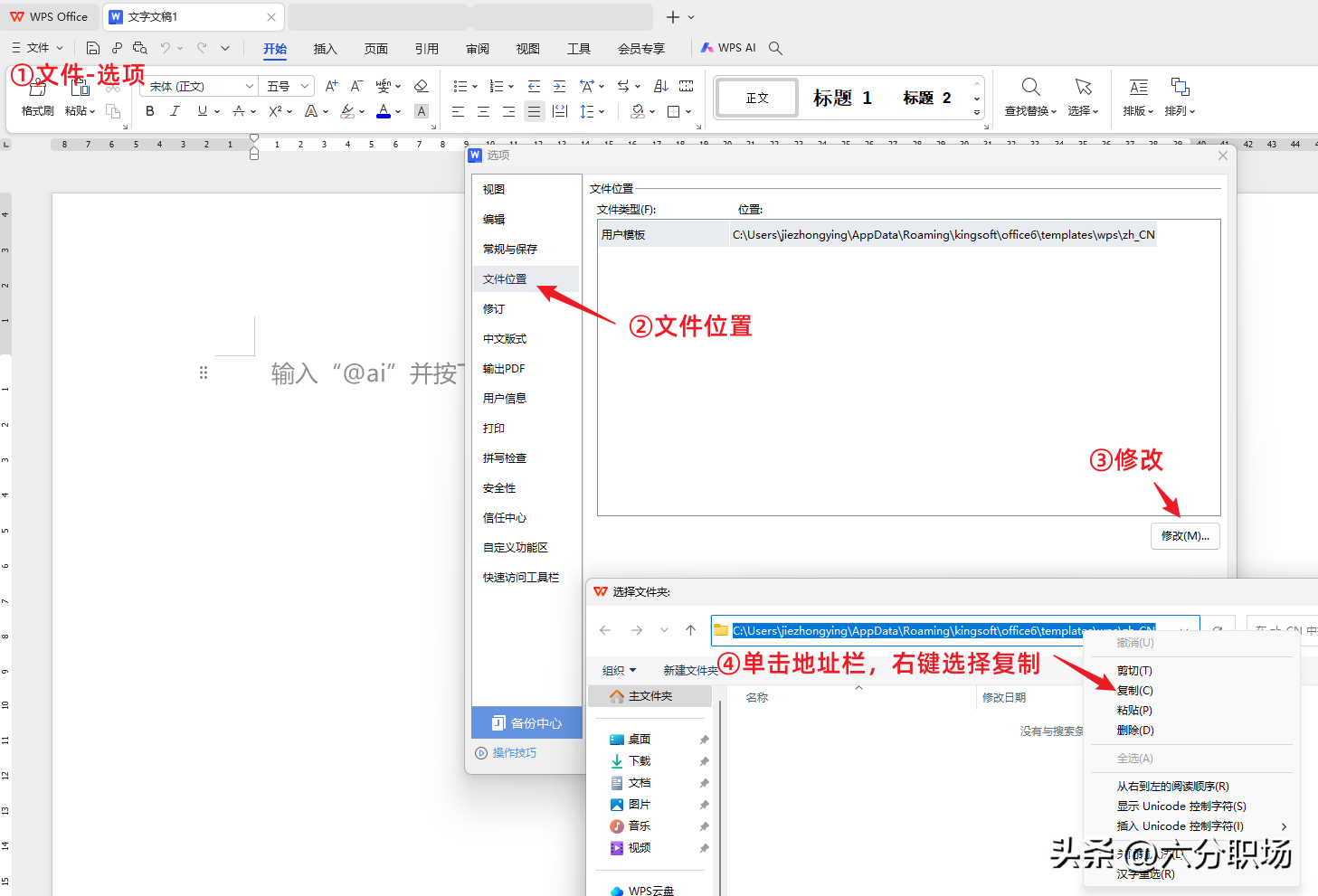Open a new tab with plus icon
Viewport: 1318px width, 896px height.
click(672, 17)
